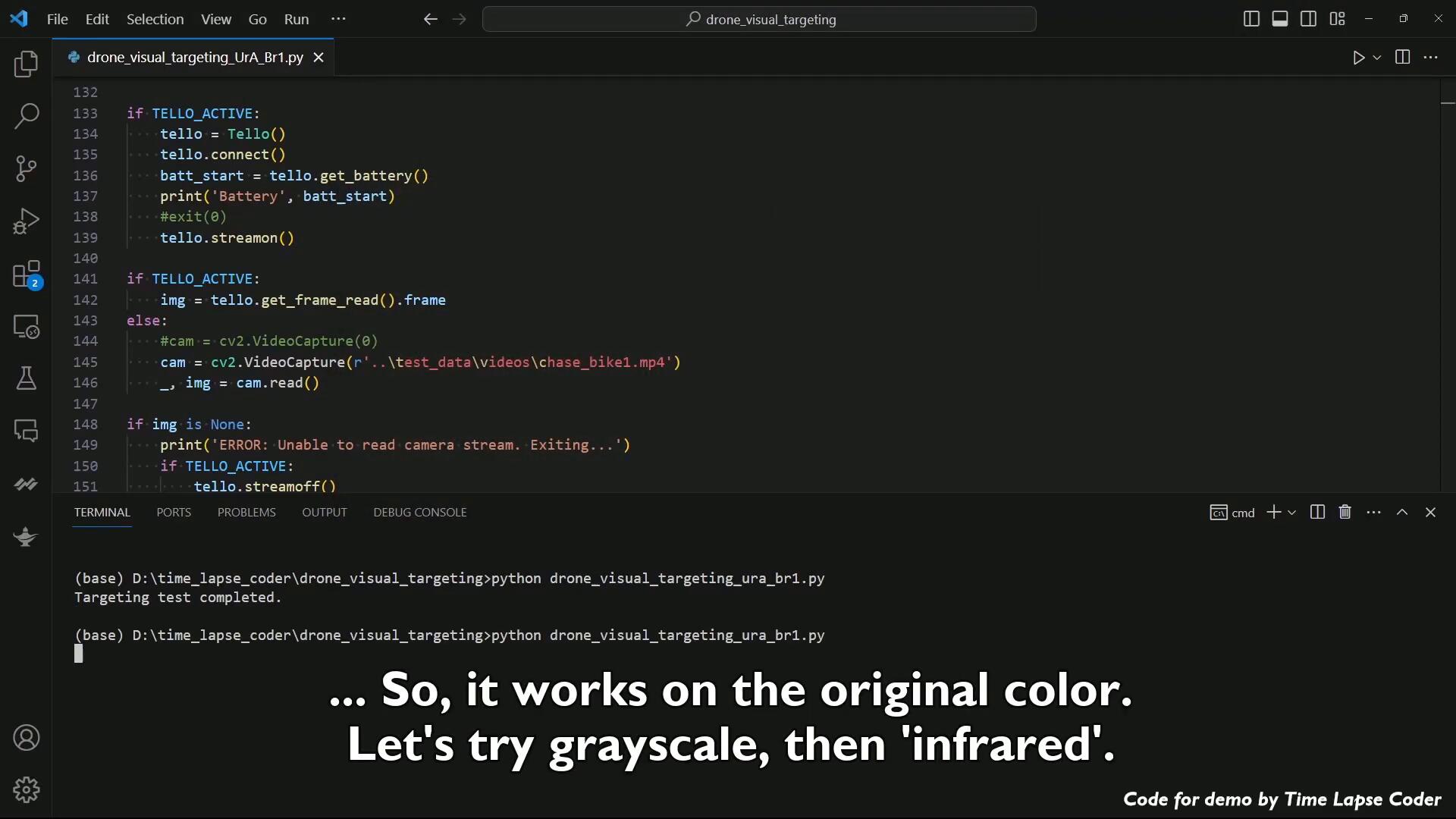Run the Python file play button
Viewport: 1456px width, 819px height.
(x=1358, y=58)
